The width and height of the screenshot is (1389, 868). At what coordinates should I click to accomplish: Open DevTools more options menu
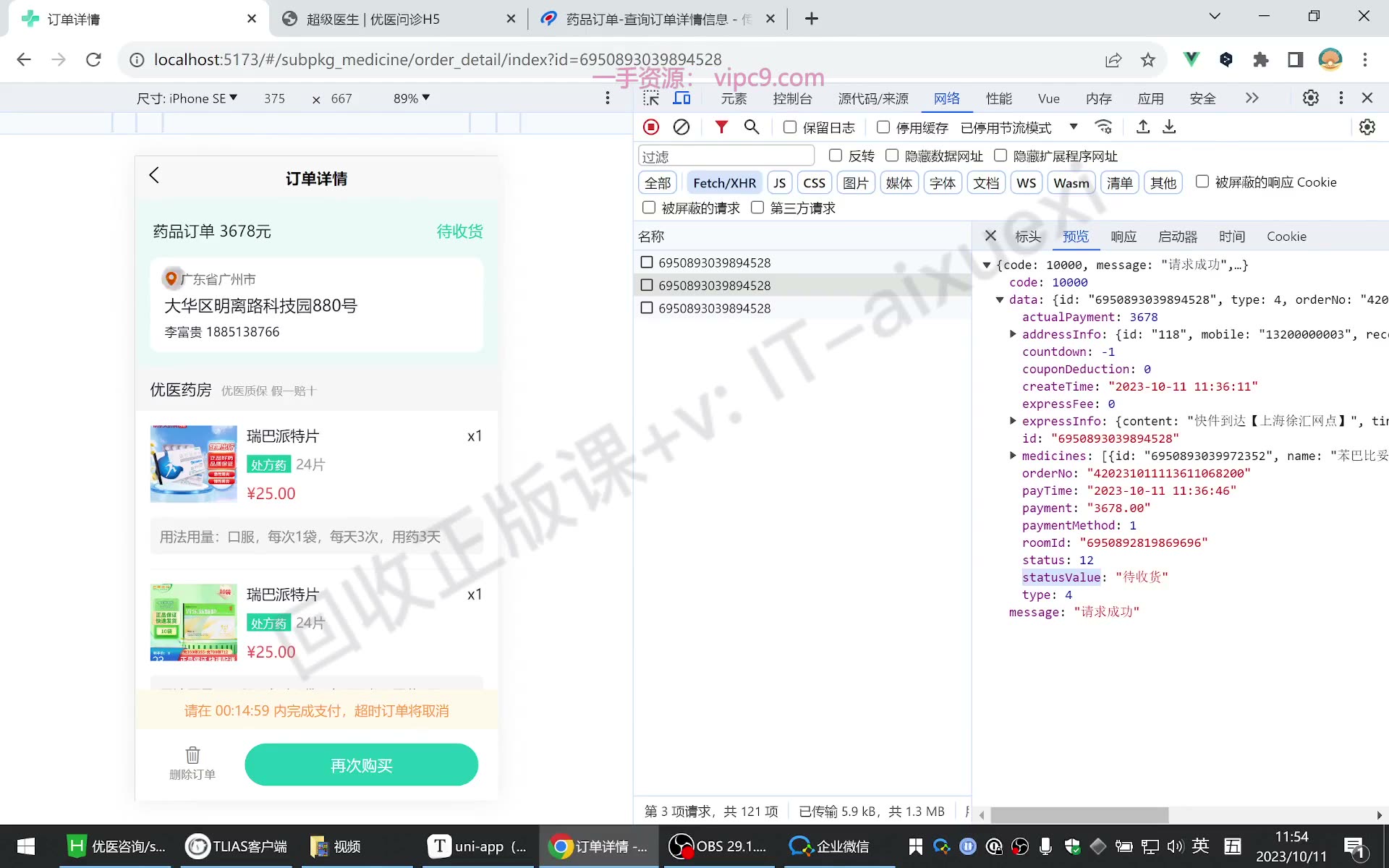click(x=1341, y=98)
